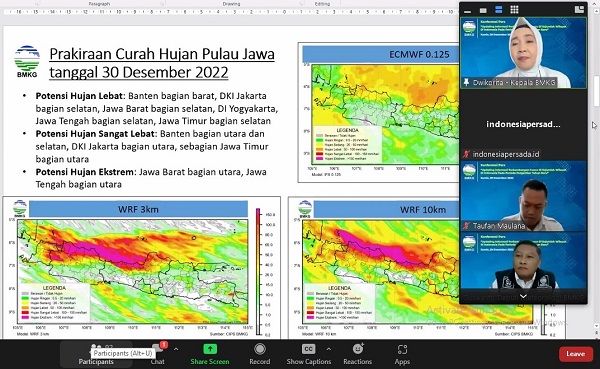This screenshot has height=369, width=600.
Task: Switch video panel to single speaker view
Action: pyautogui.click(x=483, y=10)
